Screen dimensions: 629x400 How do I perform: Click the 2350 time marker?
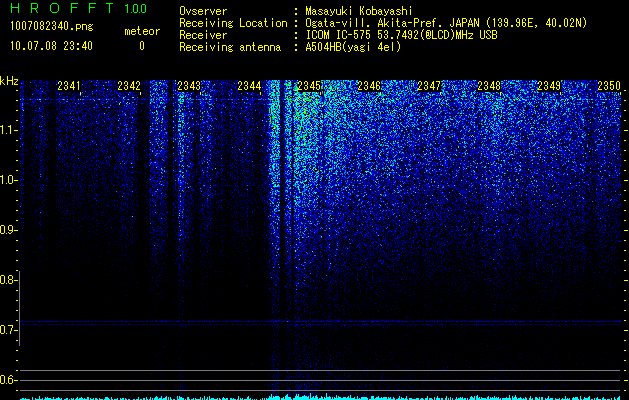pos(609,86)
